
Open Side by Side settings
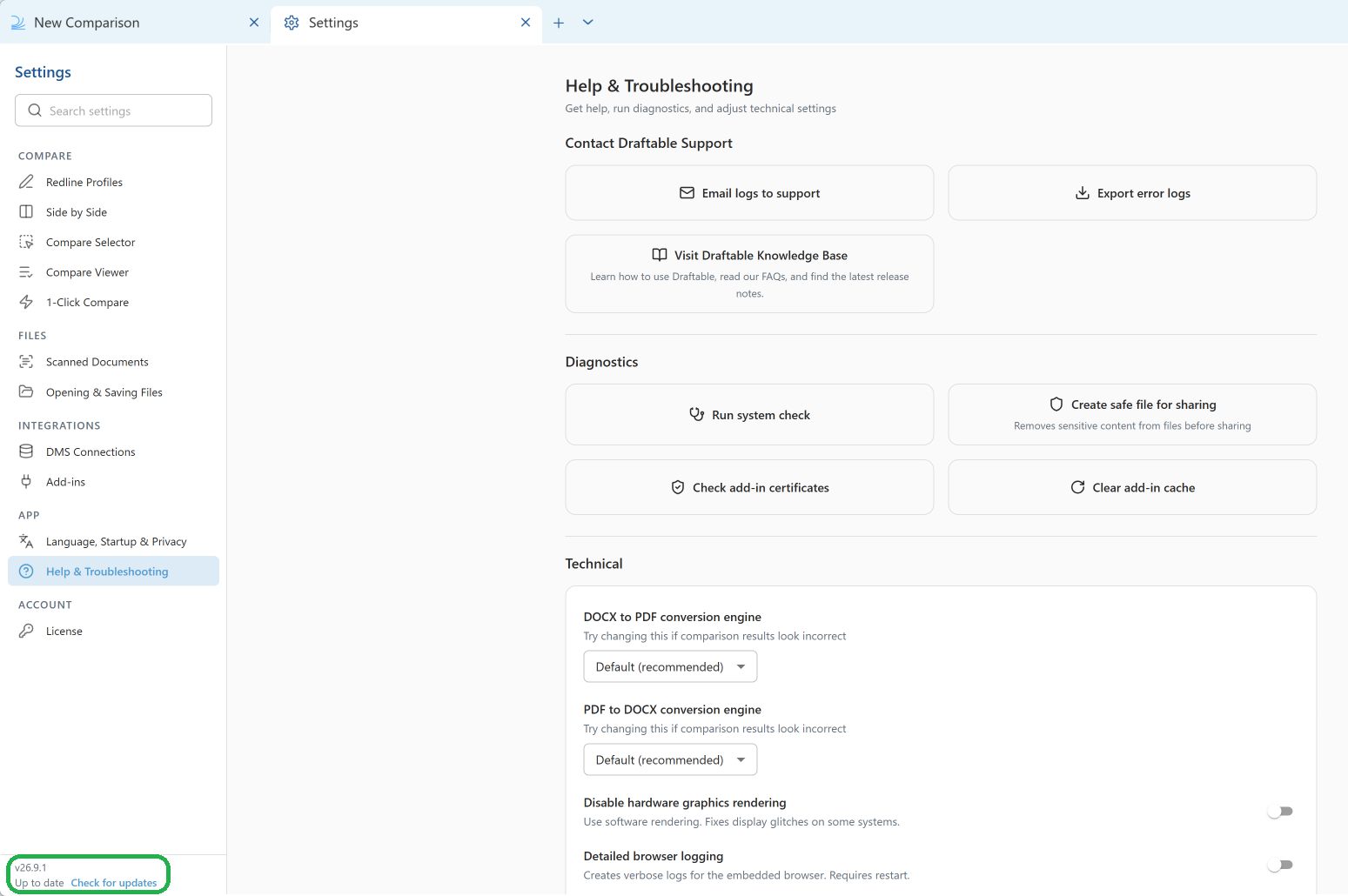click(113, 212)
